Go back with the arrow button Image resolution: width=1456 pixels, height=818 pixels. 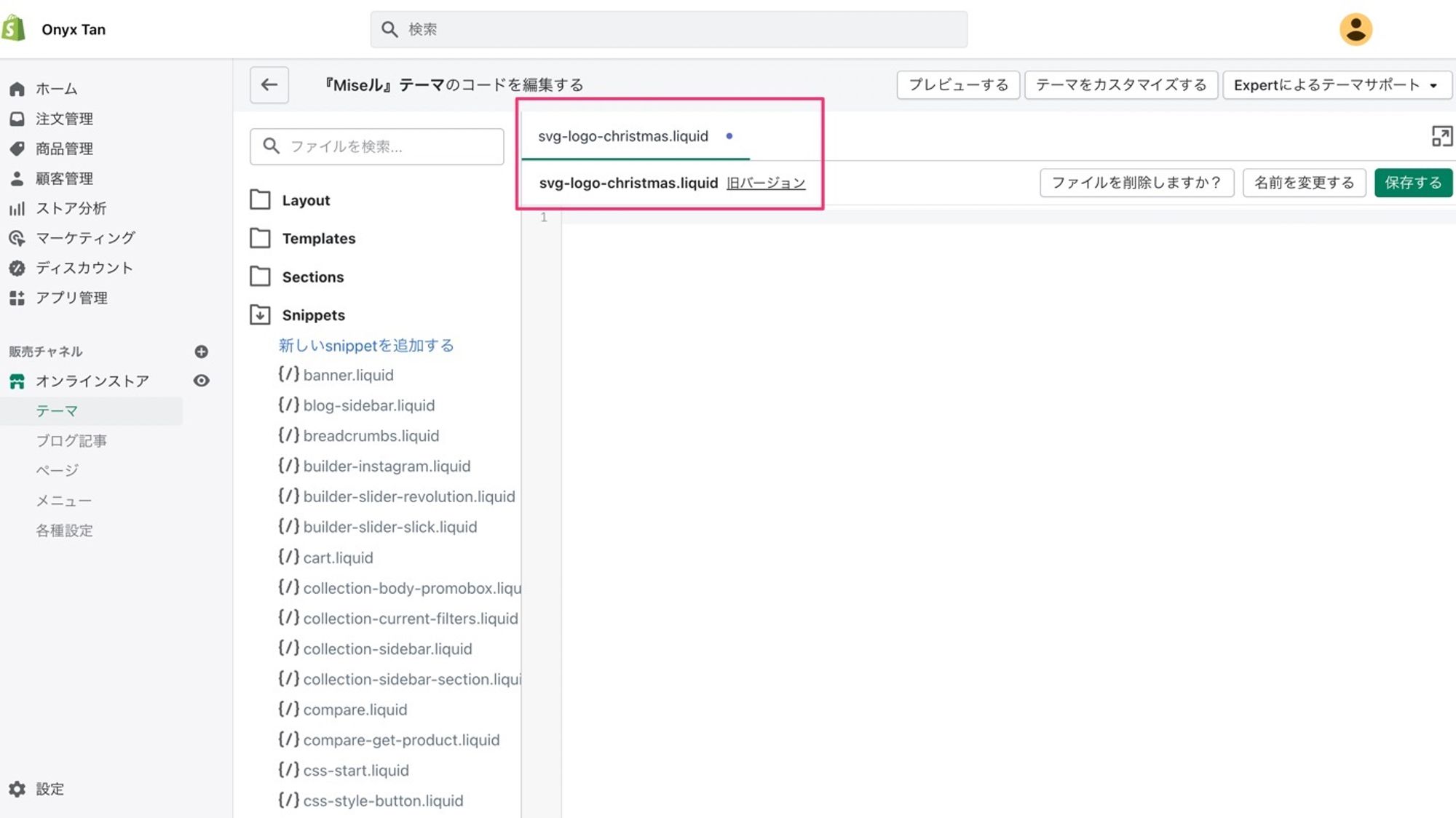pyautogui.click(x=269, y=84)
